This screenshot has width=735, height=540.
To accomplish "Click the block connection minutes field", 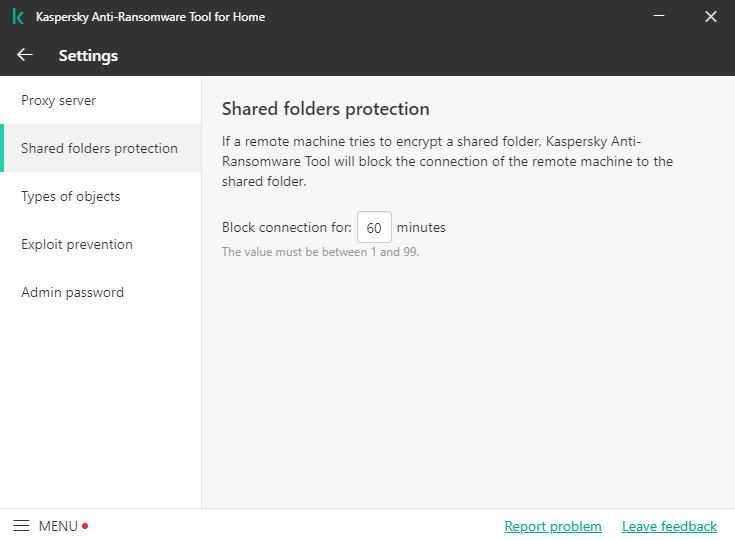I will (374, 228).
